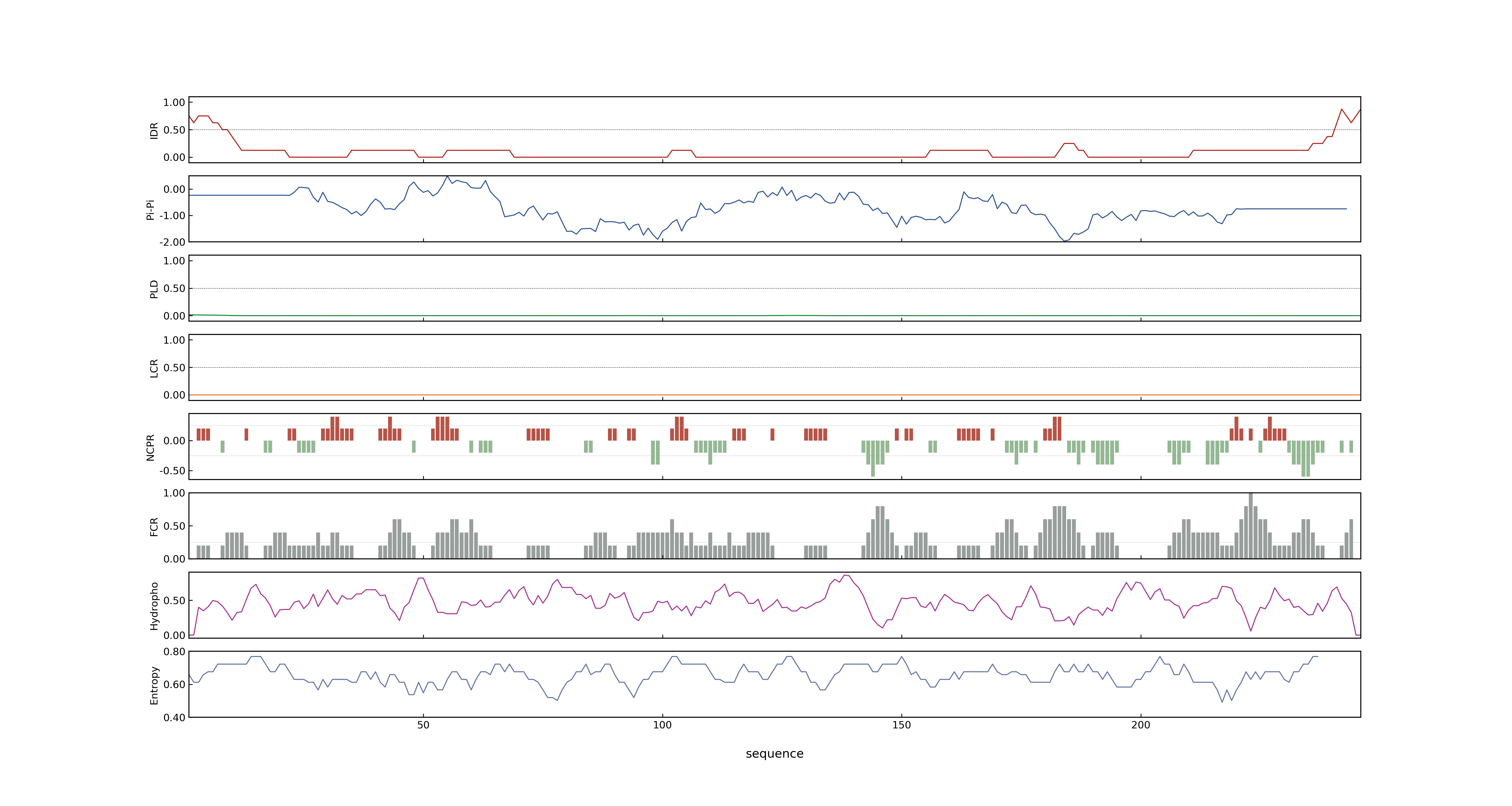The width and height of the screenshot is (1512, 806).
Task: Click the LCR panel axis label
Action: 154,368
